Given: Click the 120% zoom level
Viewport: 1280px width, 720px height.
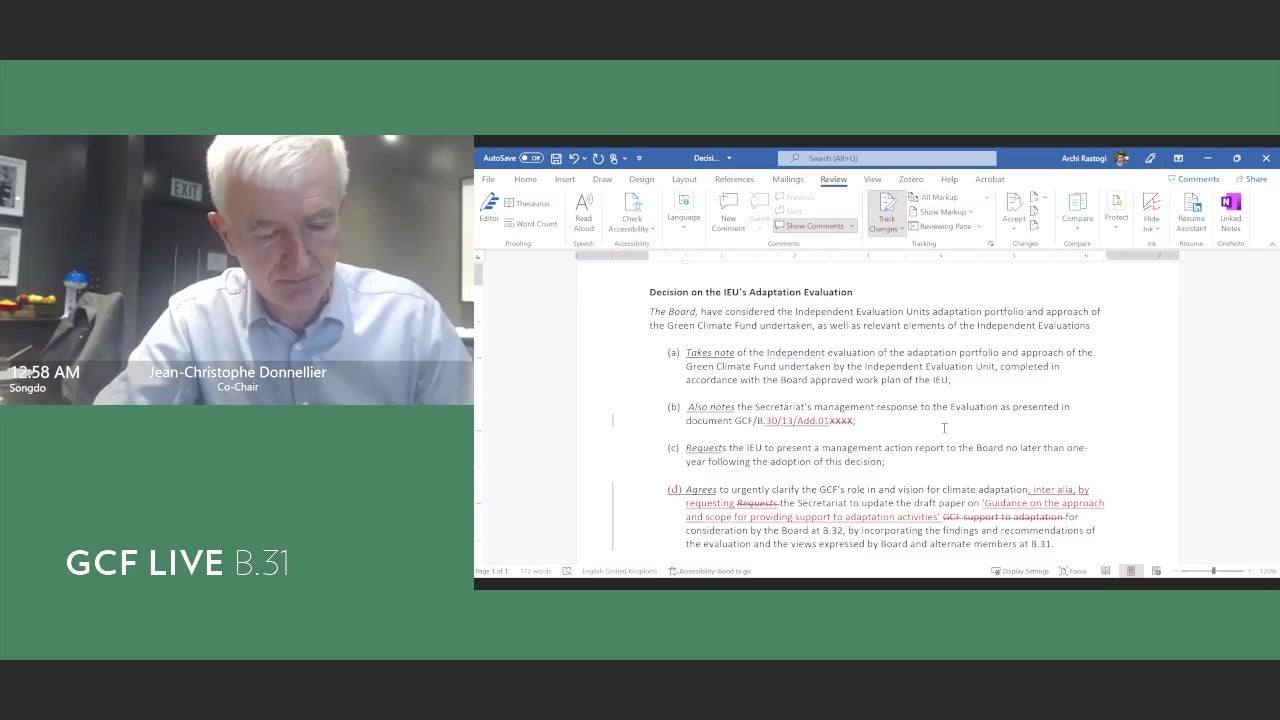Looking at the screenshot, I should [x=1267, y=571].
